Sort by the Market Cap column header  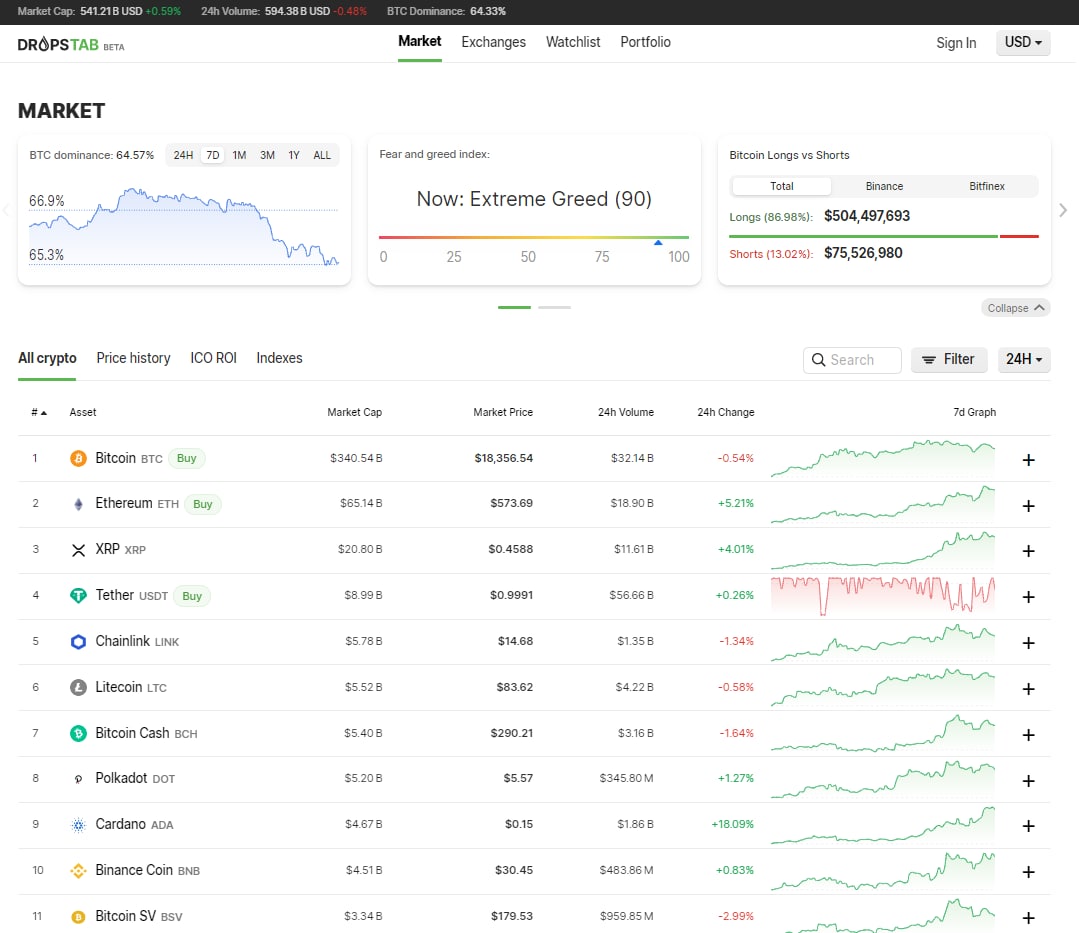(354, 412)
